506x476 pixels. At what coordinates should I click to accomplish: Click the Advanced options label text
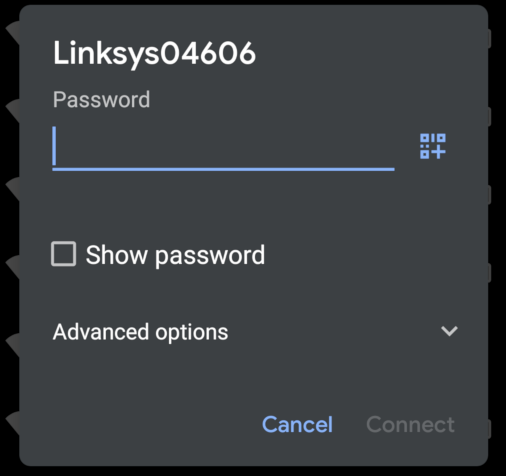(x=140, y=332)
